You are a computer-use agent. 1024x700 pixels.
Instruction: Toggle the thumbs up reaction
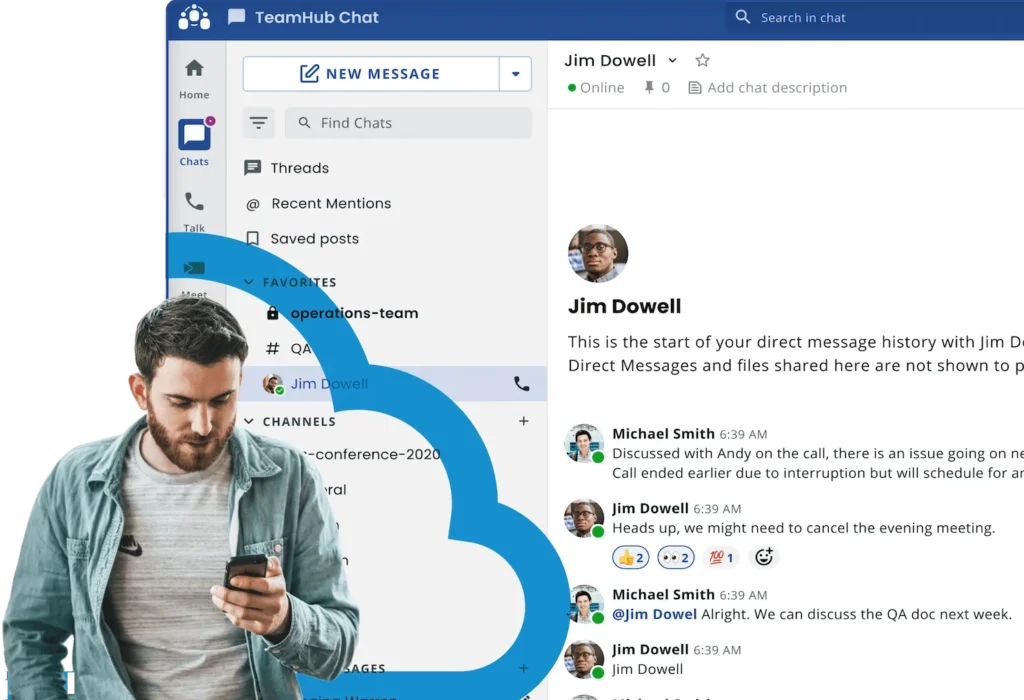point(631,557)
